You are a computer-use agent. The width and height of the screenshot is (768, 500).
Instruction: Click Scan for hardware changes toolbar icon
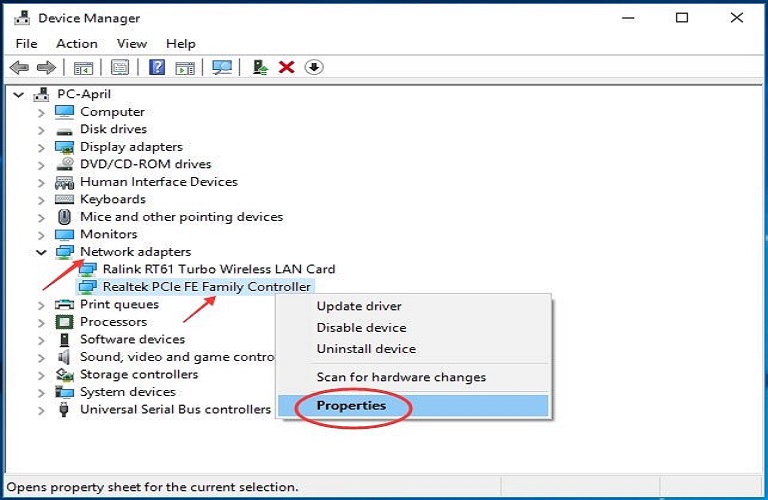tap(222, 67)
